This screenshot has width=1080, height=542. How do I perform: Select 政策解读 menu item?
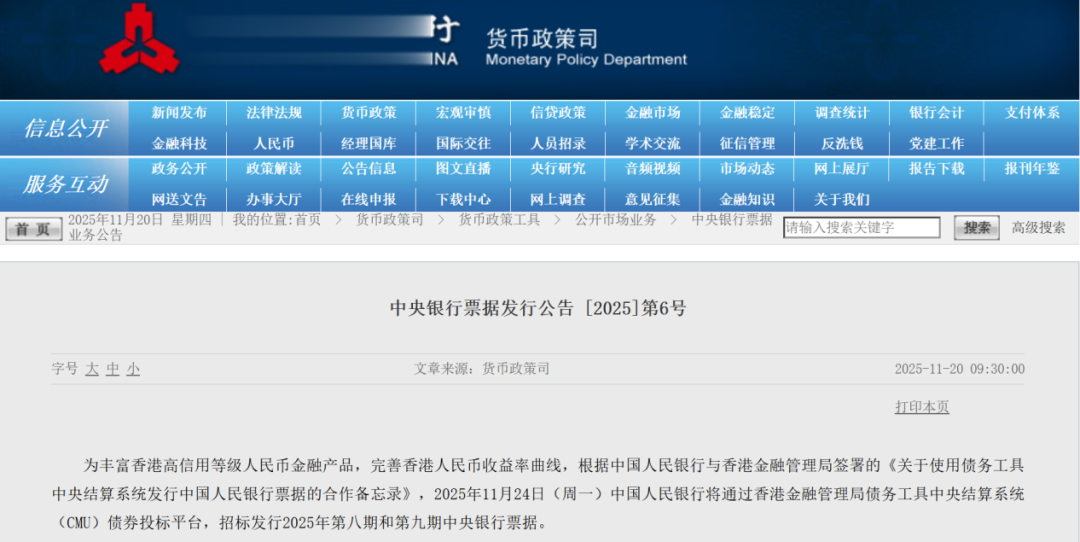[274, 169]
